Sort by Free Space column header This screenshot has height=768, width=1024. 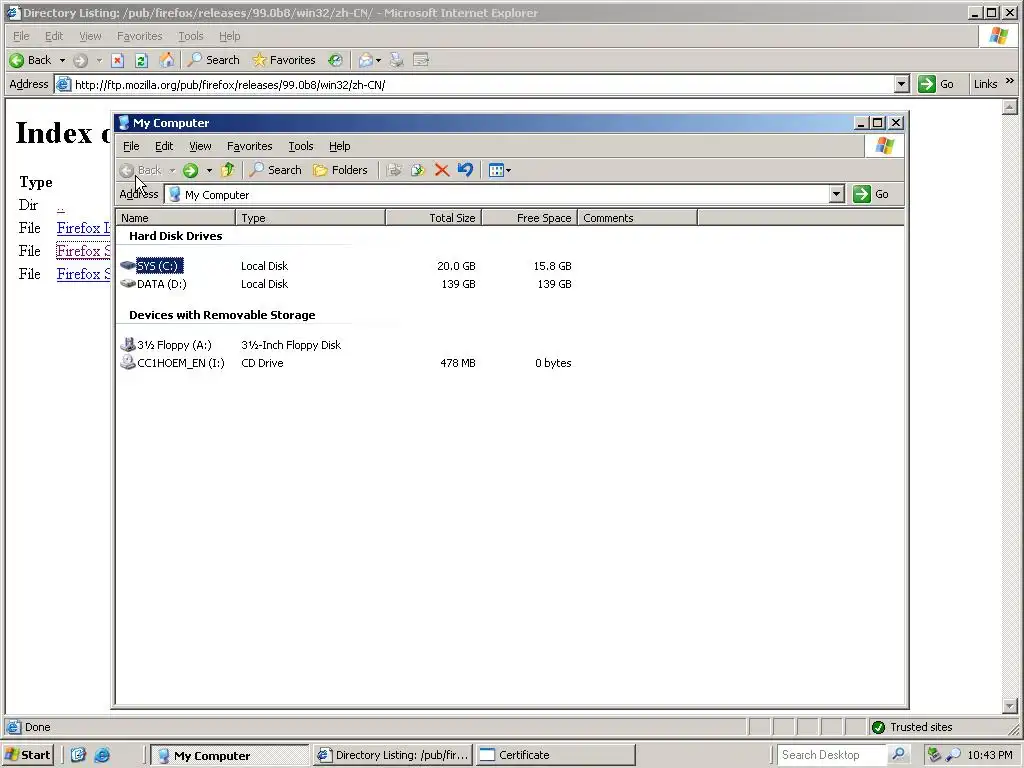click(x=530, y=217)
